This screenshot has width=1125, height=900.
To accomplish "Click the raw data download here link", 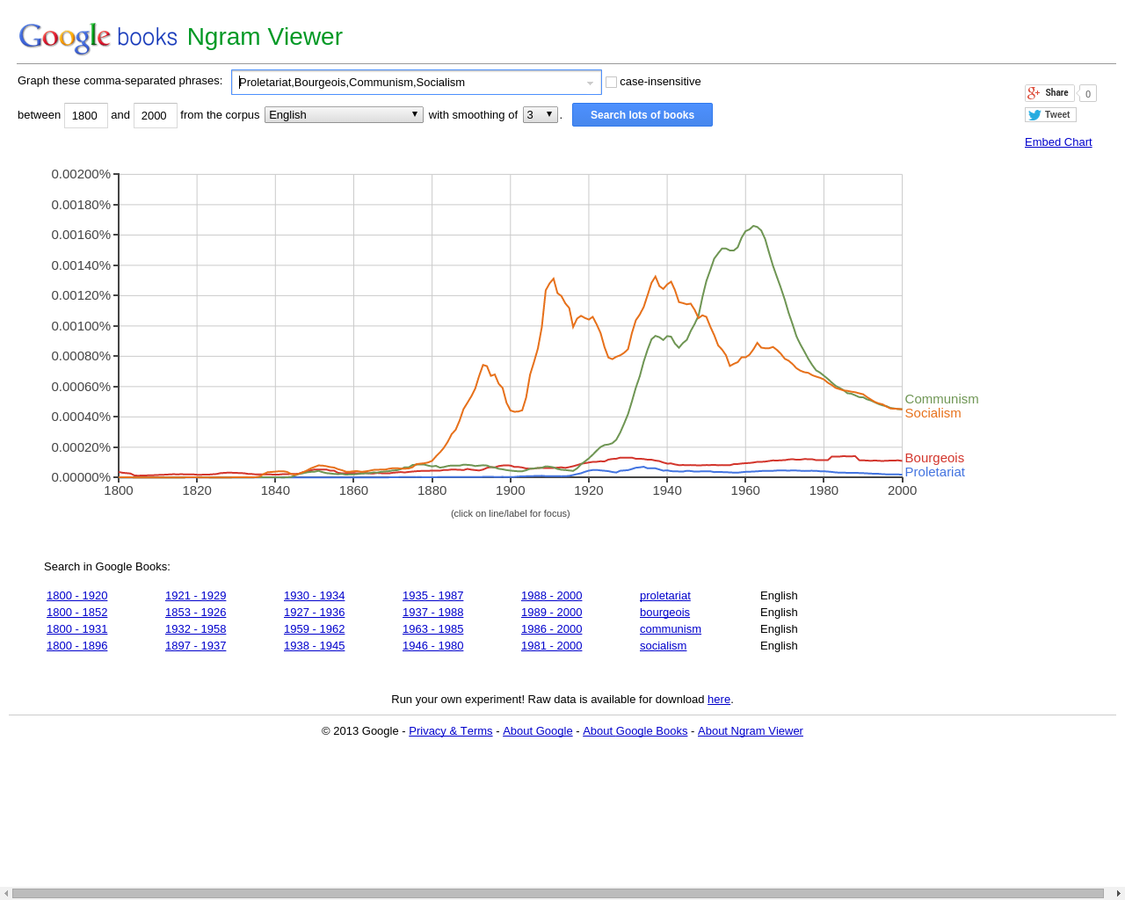I will (x=718, y=699).
